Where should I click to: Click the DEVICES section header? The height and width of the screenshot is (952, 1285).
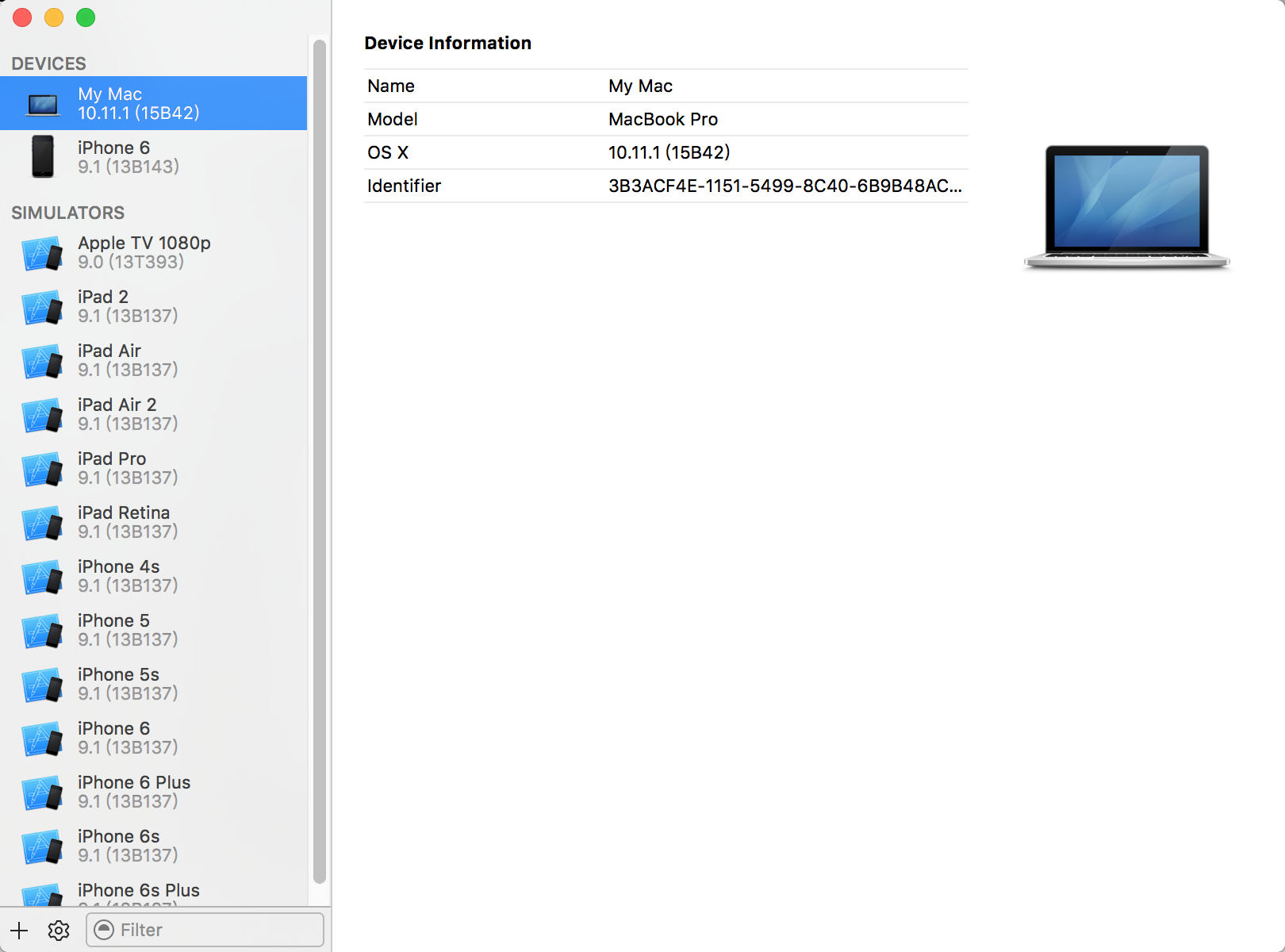48,63
